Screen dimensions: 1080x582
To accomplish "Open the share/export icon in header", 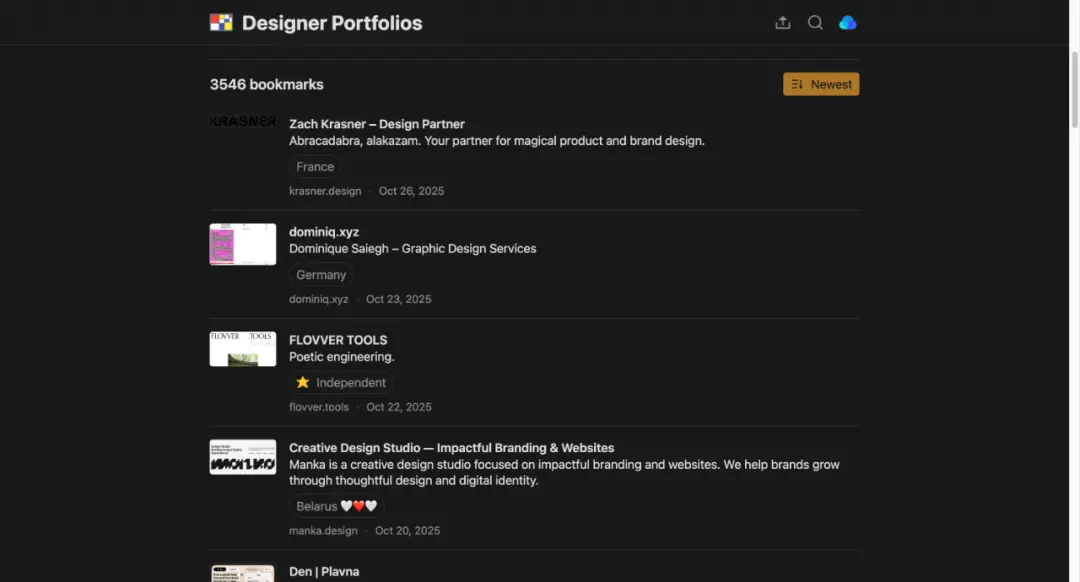I will [x=782, y=23].
